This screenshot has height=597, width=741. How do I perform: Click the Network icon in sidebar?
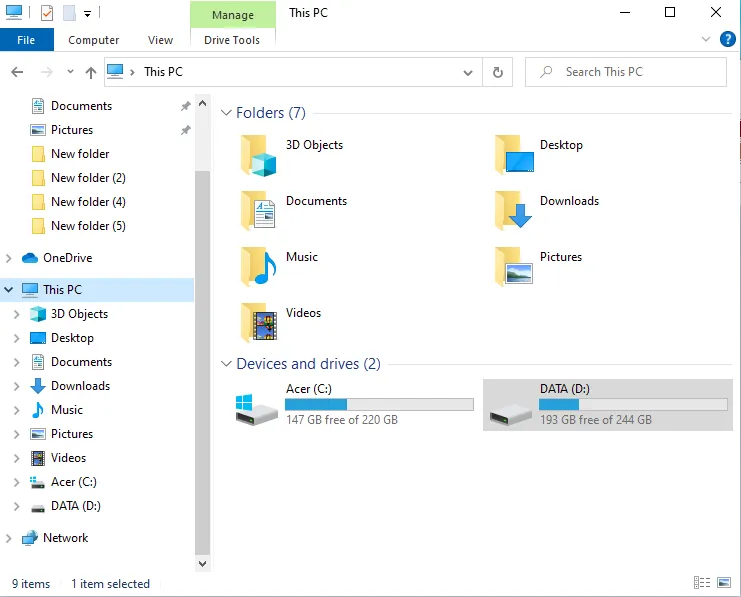pos(30,538)
